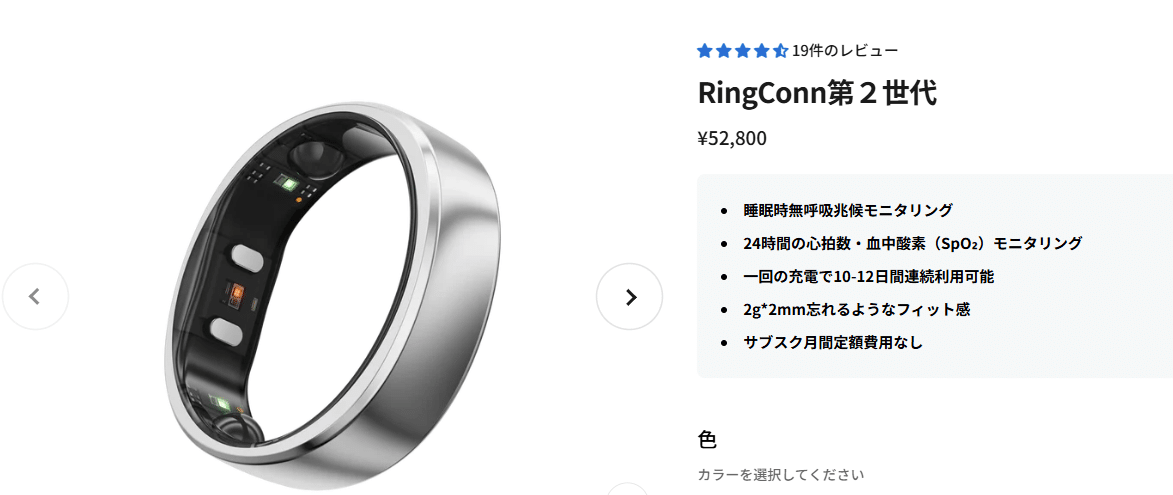Screen dimensions: 1173x495
Task: Advance to the next product image
Action: pos(629,297)
